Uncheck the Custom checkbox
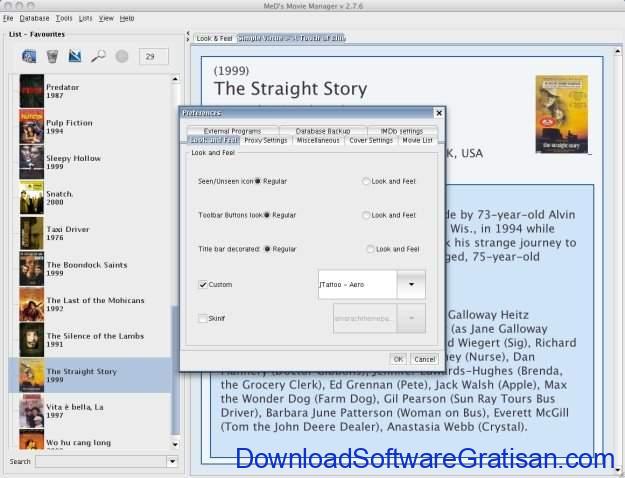The image size is (625, 478). pyautogui.click(x=203, y=285)
